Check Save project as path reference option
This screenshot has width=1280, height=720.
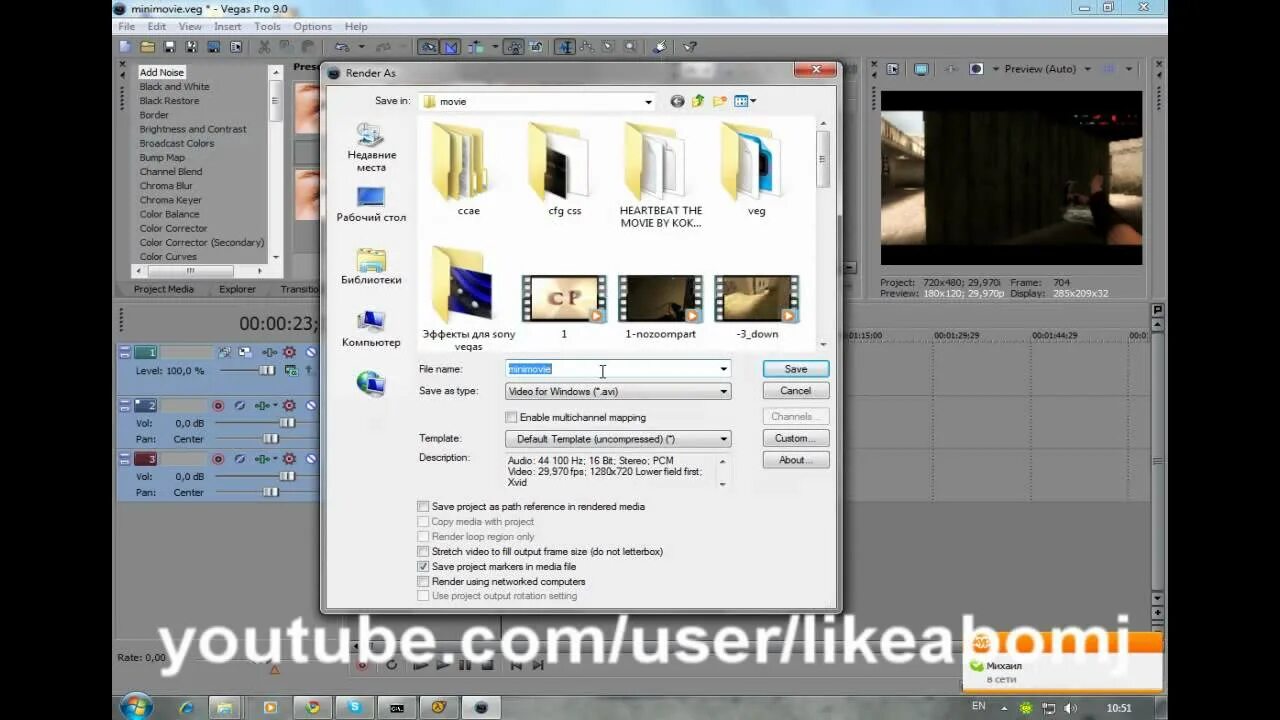pos(423,507)
